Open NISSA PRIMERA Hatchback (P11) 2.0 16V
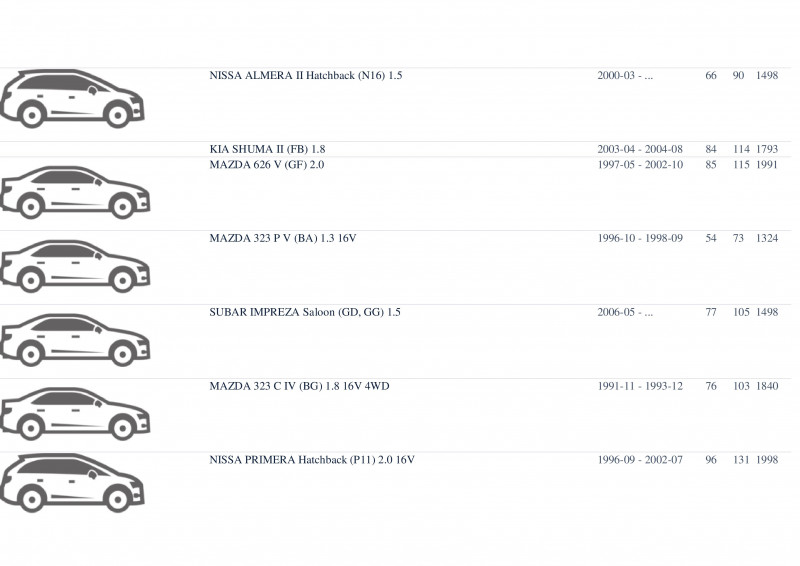 pyautogui.click(x=312, y=459)
